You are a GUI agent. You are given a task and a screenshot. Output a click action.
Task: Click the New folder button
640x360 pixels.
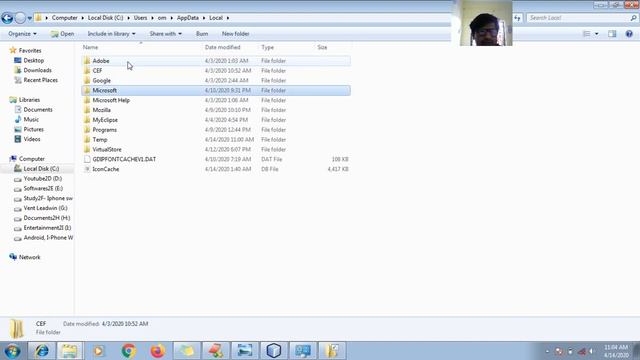pyautogui.click(x=236, y=34)
